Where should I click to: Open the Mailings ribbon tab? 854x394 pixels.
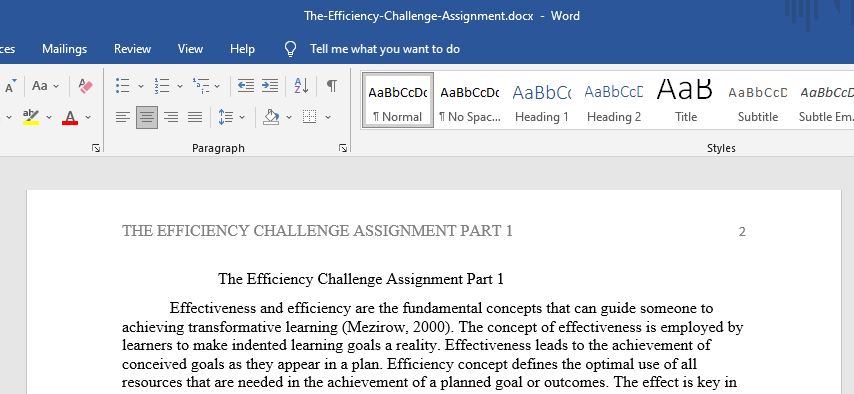pos(64,49)
